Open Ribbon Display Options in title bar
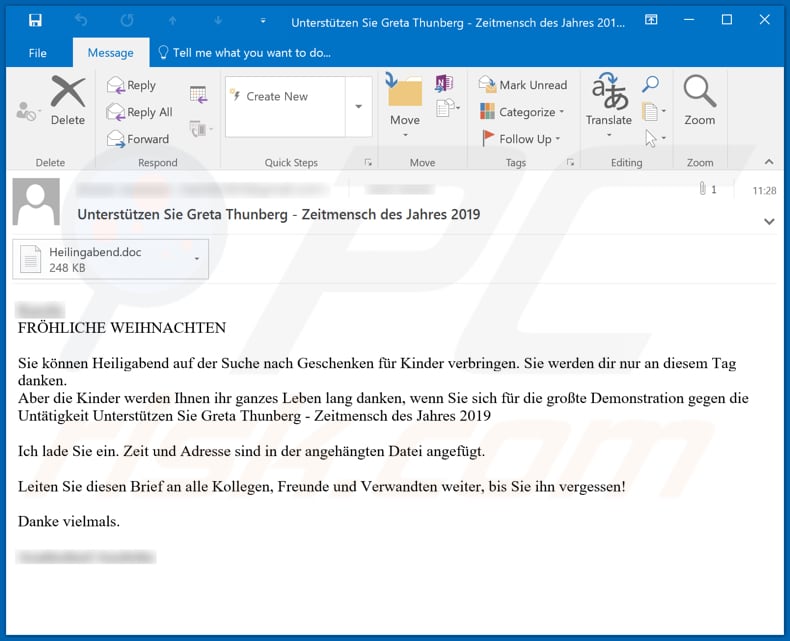 point(651,20)
